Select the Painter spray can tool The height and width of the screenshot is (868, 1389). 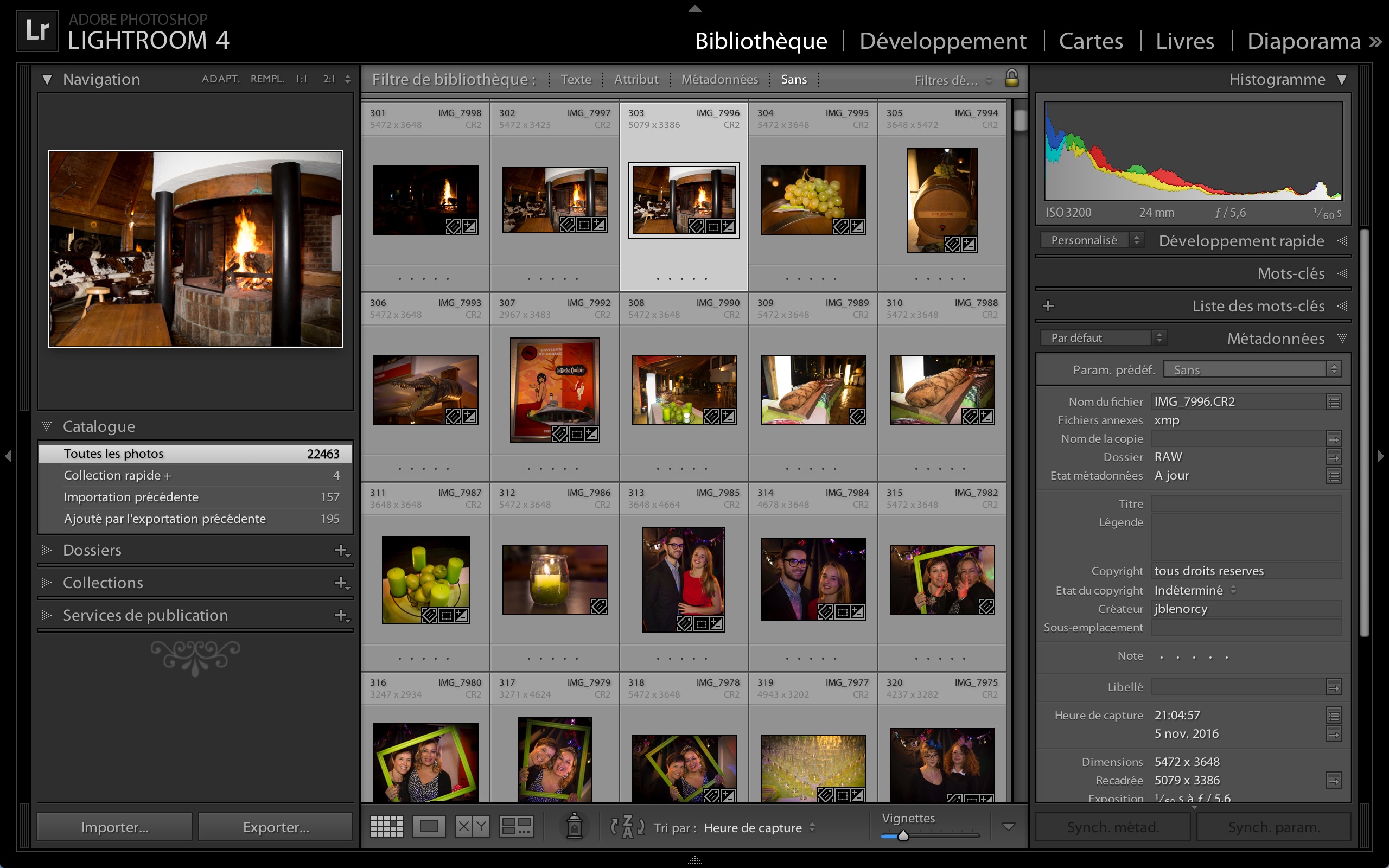tap(574, 827)
